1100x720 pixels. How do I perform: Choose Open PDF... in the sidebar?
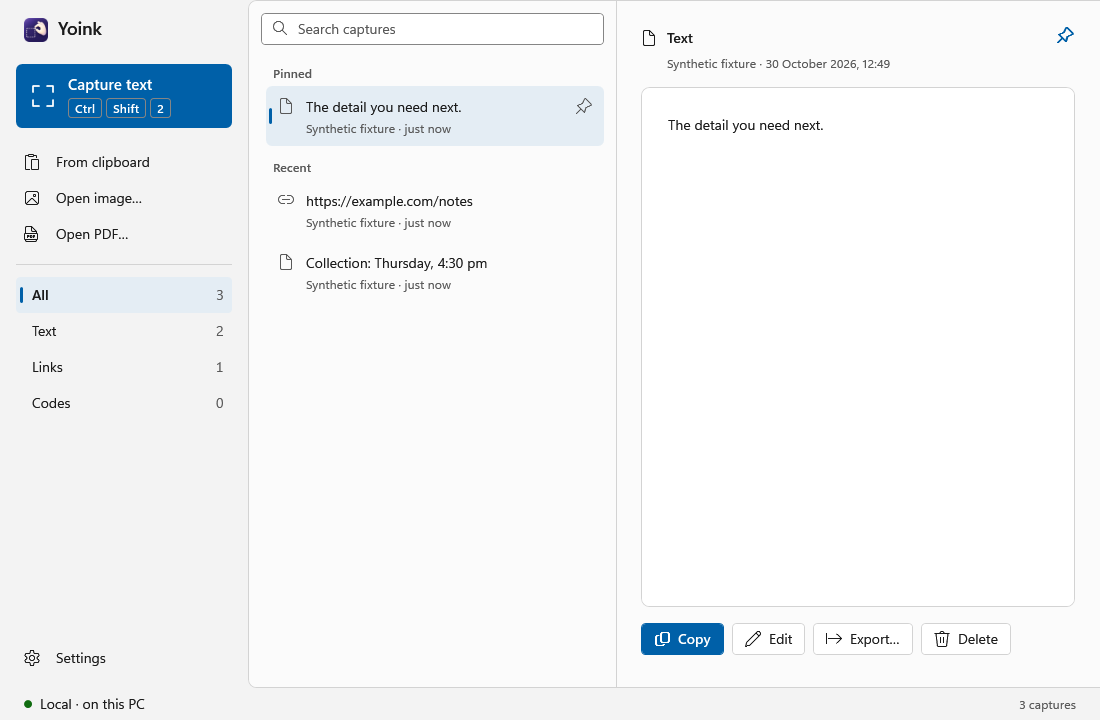point(123,234)
